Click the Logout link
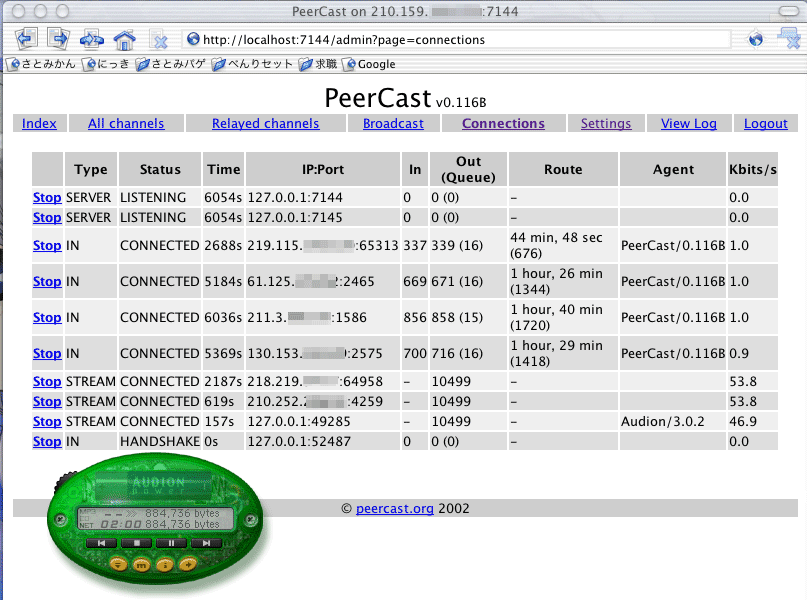 (x=766, y=123)
